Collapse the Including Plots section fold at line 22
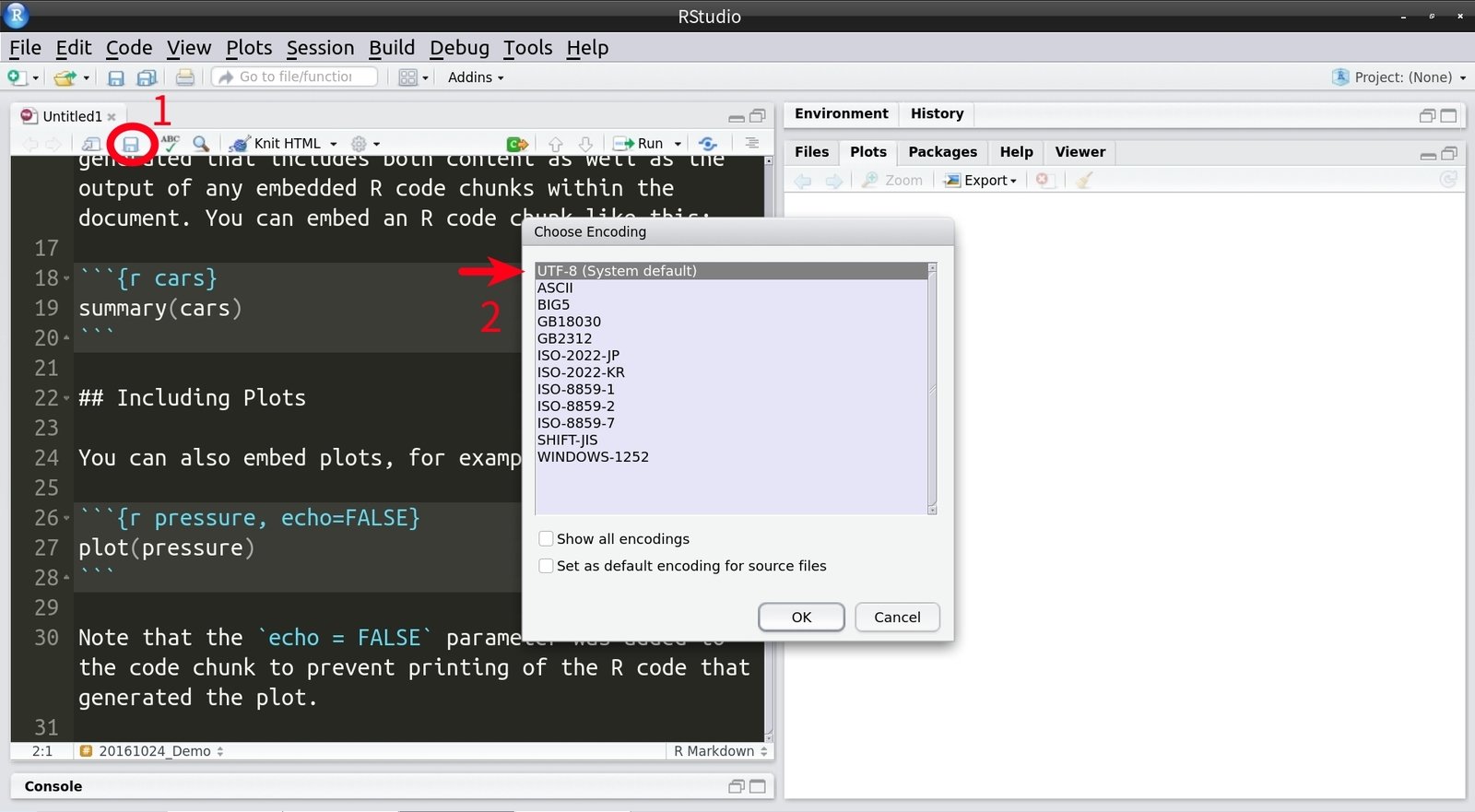The width and height of the screenshot is (1475, 812). [x=66, y=398]
